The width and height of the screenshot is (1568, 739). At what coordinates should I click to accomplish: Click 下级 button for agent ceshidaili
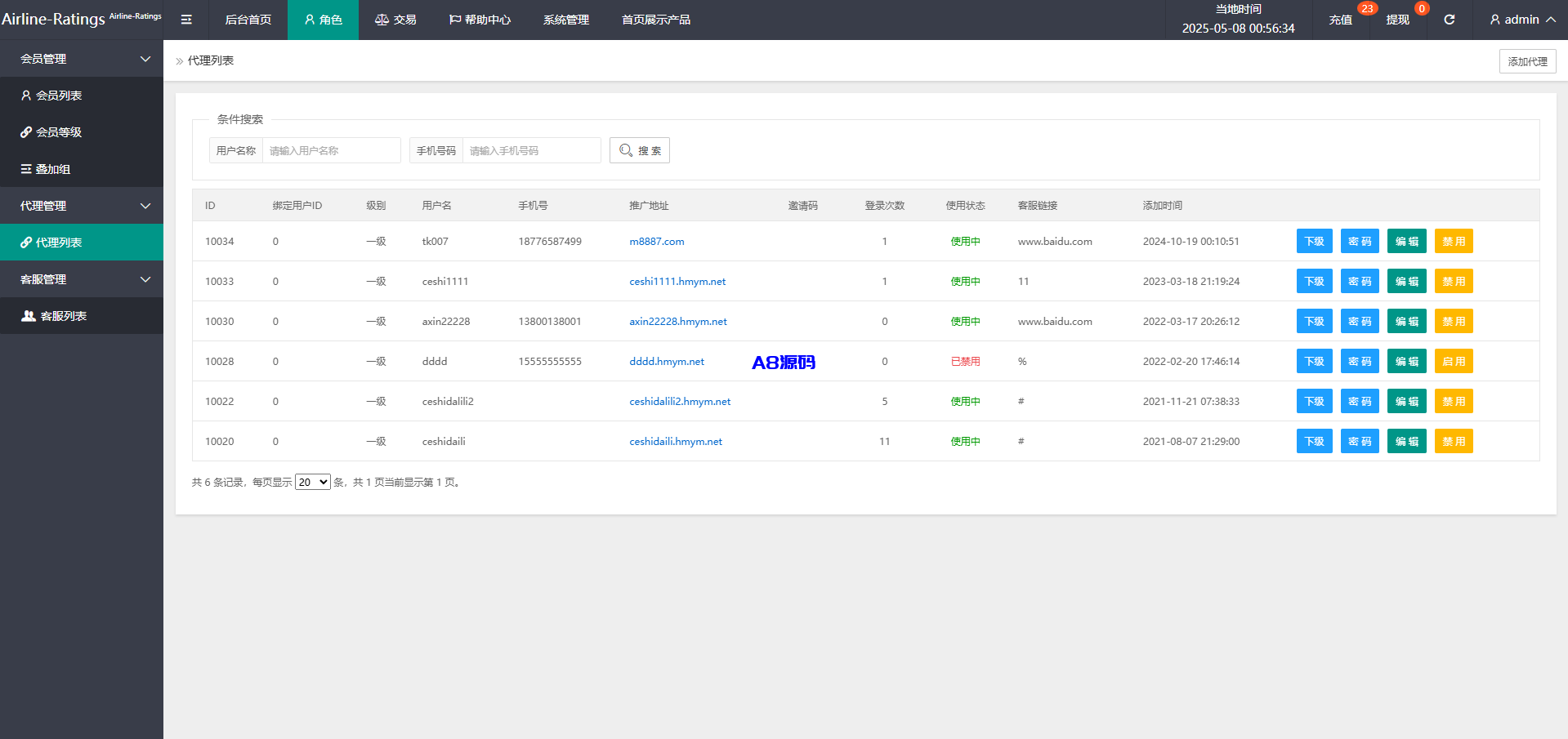[1315, 441]
